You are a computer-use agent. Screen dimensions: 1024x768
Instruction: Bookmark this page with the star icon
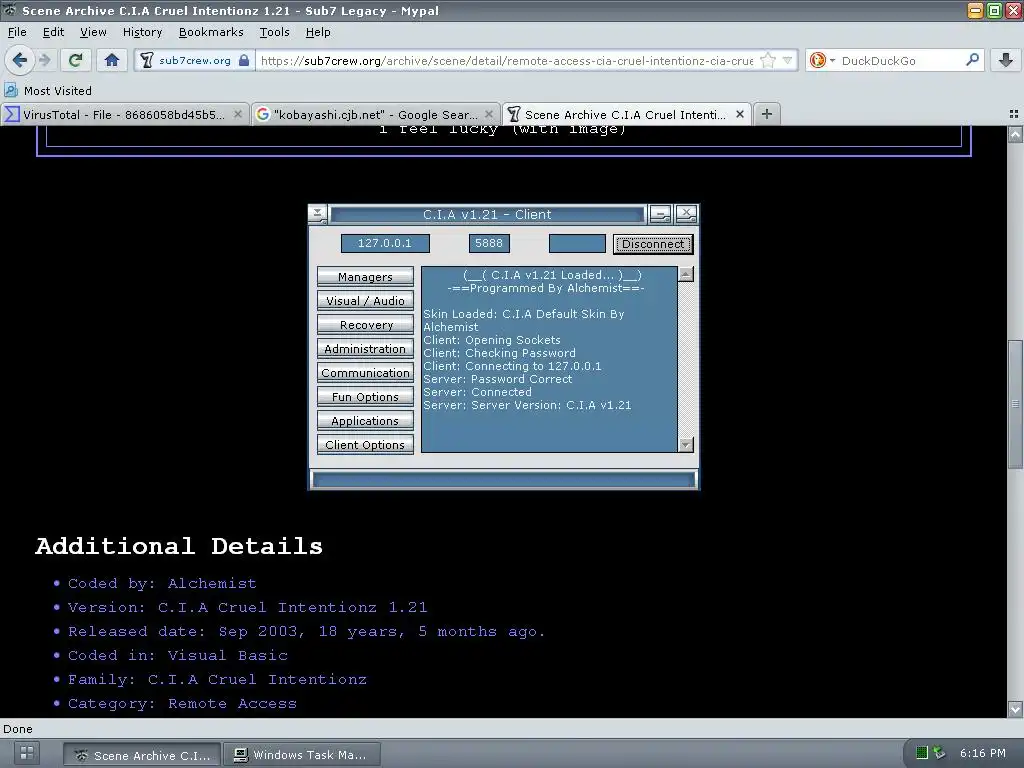768,61
